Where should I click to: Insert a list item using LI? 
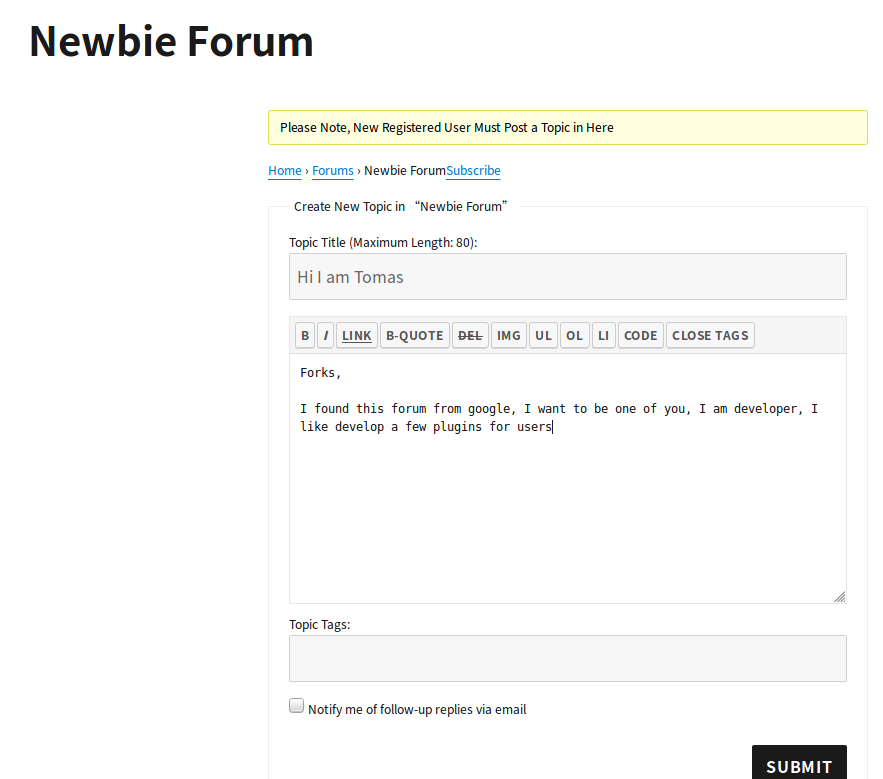pos(603,335)
